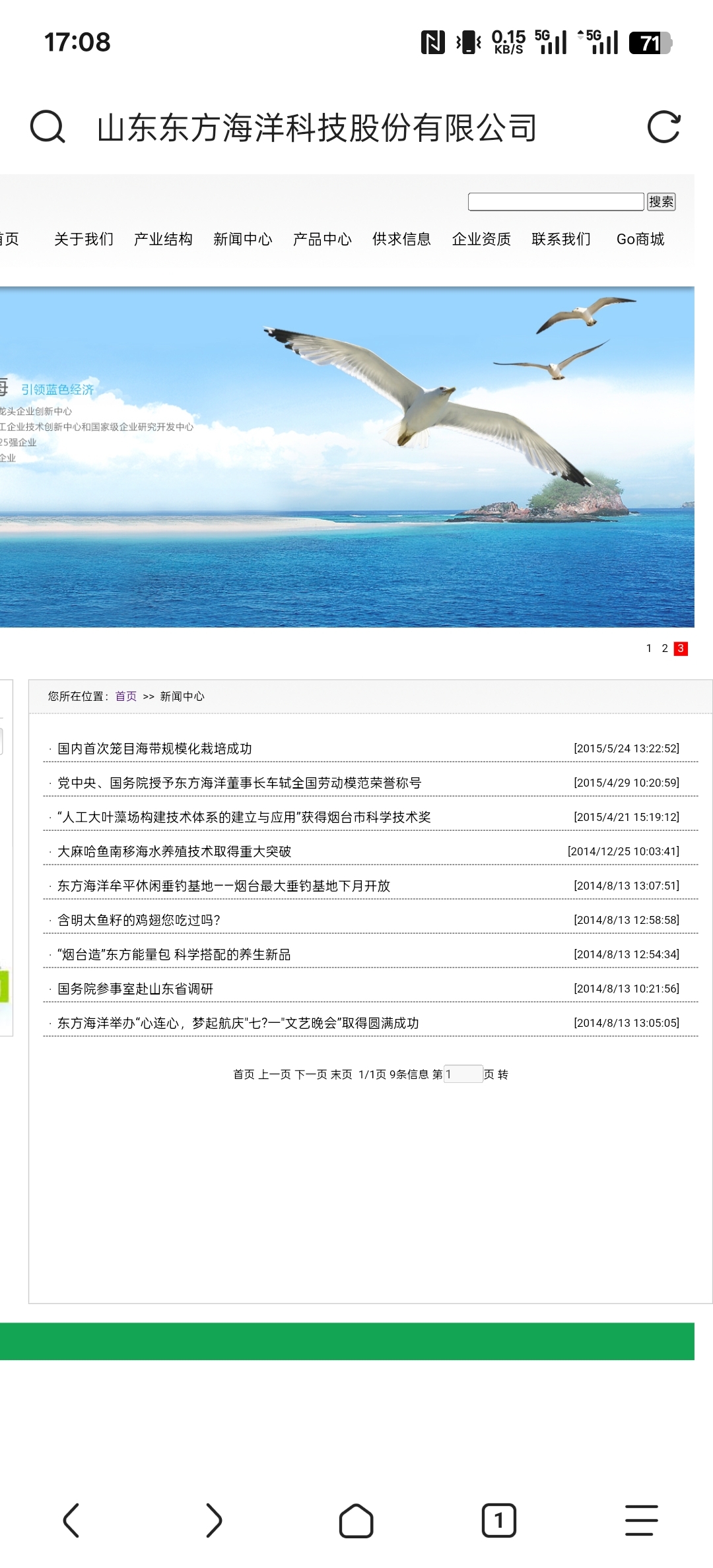Click the seagull banner image

tap(347, 457)
